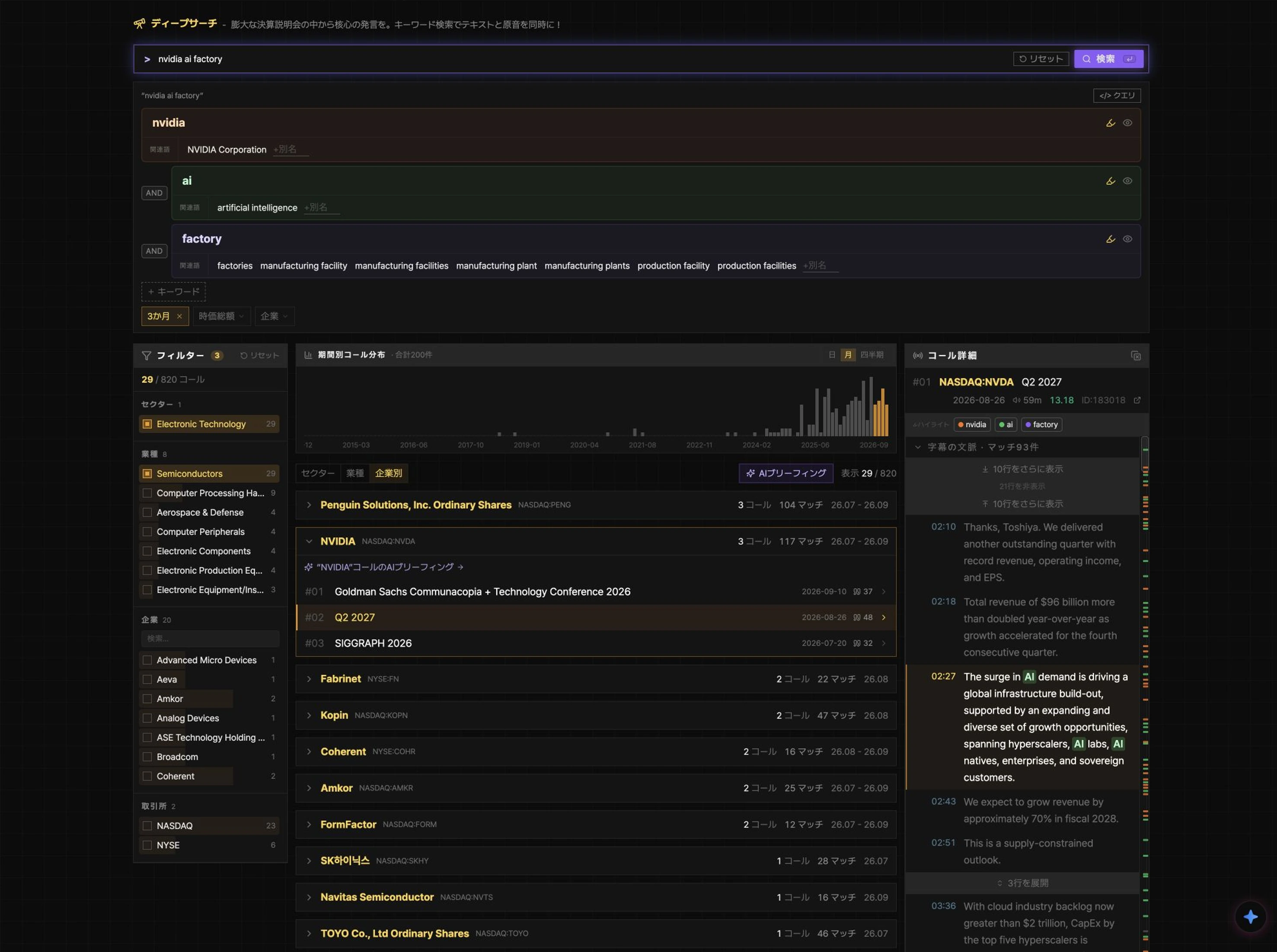Select the セクター grouping tab

pyautogui.click(x=318, y=473)
